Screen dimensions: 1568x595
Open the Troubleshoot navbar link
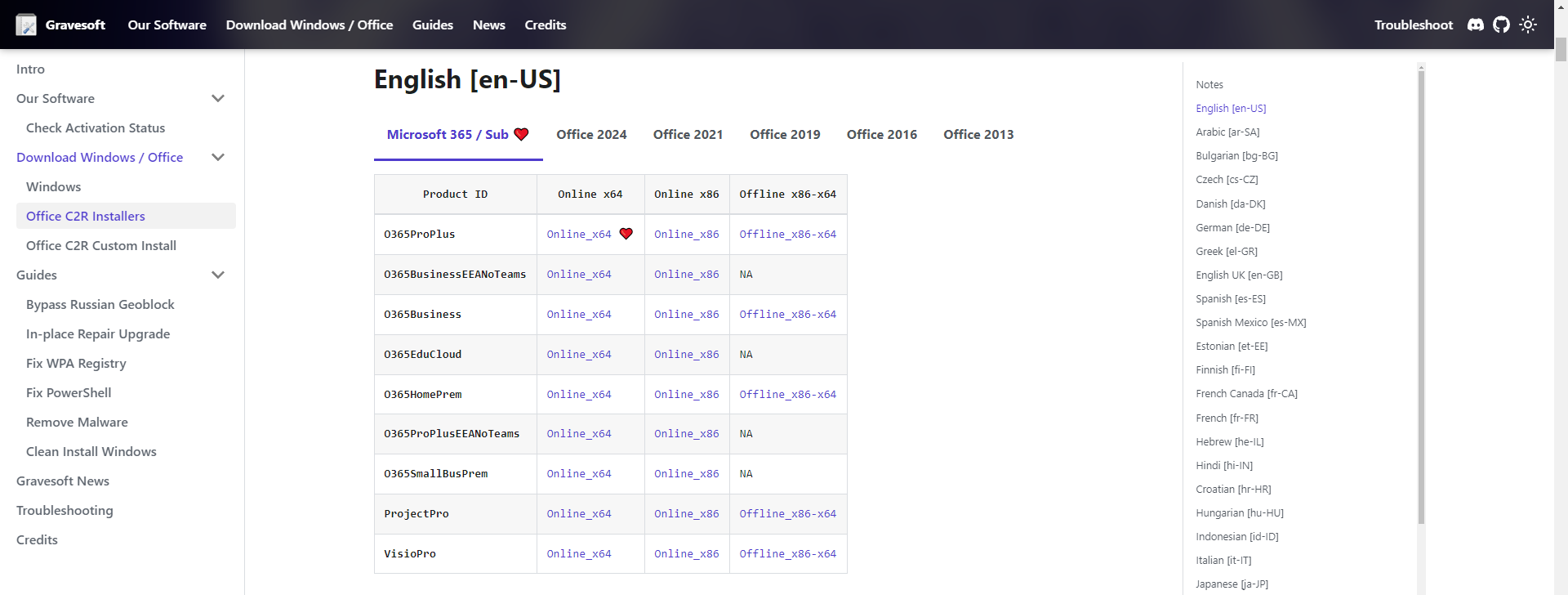[1414, 25]
